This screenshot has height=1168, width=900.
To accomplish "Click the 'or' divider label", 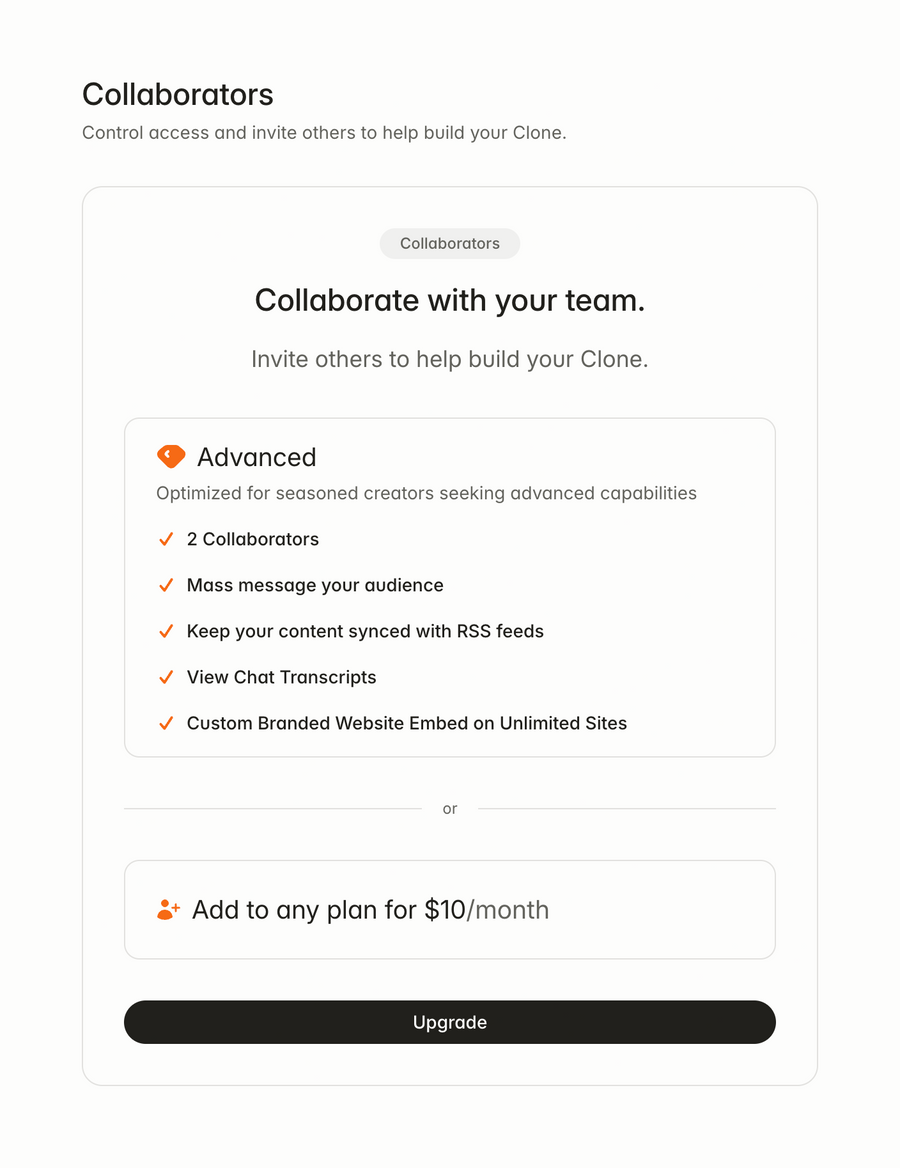I will [x=449, y=808].
